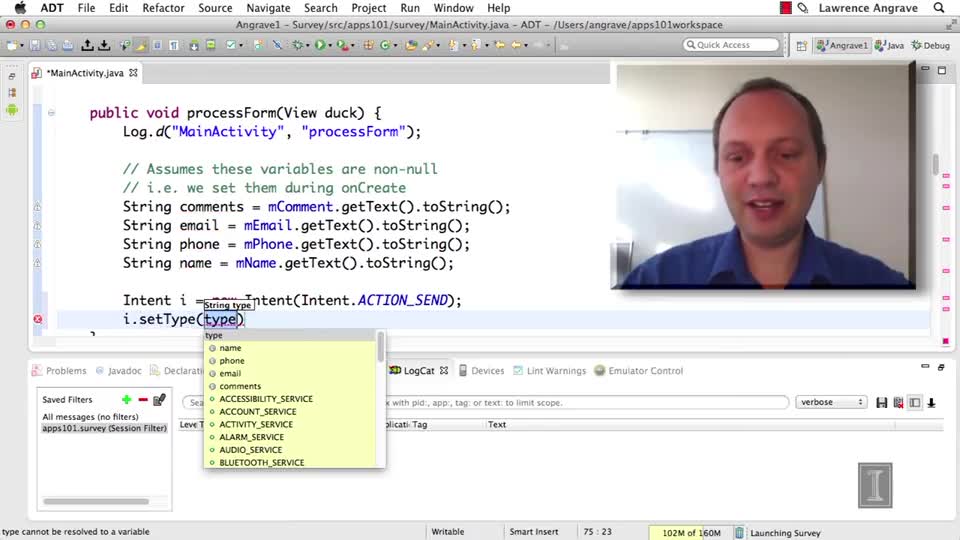Screen dimensions: 960x540
Task: Click the LogCat message search field
Action: click(x=485, y=403)
